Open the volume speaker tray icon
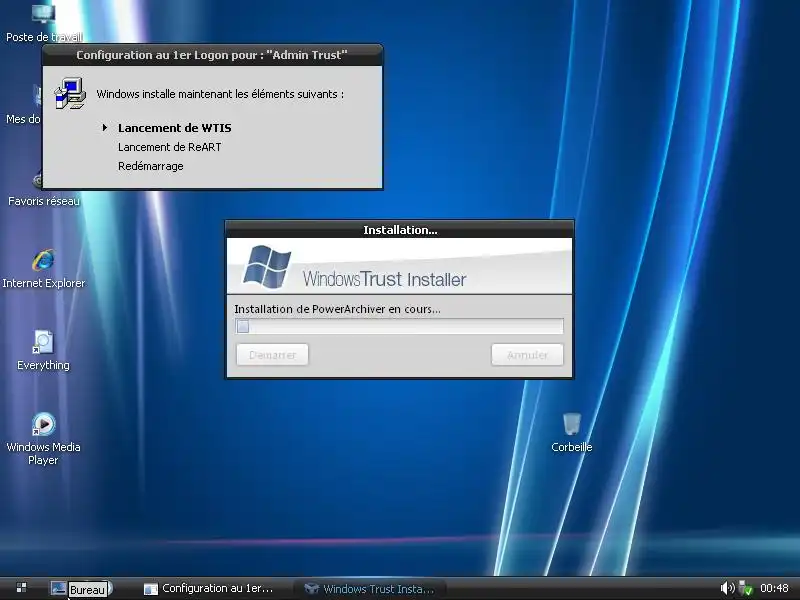 [727, 588]
